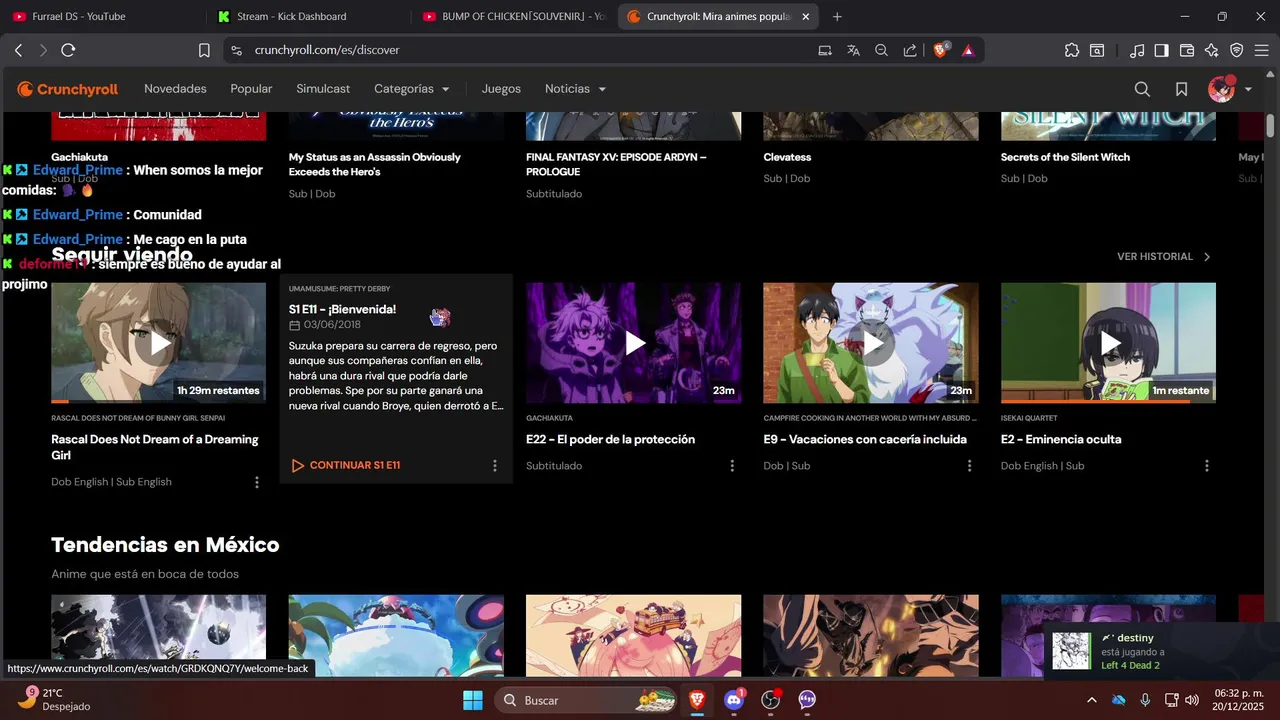Screen dimensions: 1280x720
Task: Click the Crunchyroll logo
Action: pos(68,89)
